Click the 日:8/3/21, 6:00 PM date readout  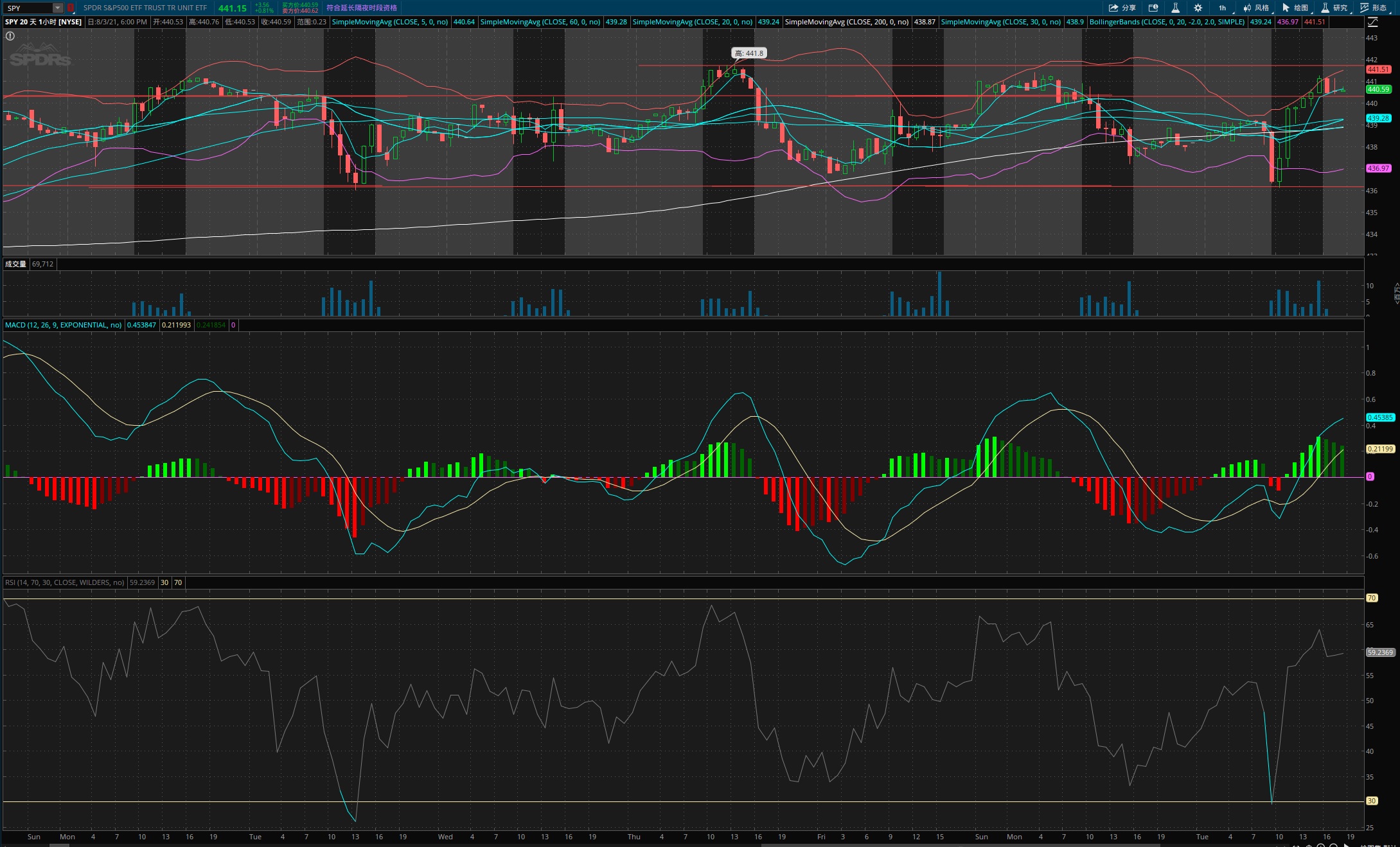pos(118,22)
